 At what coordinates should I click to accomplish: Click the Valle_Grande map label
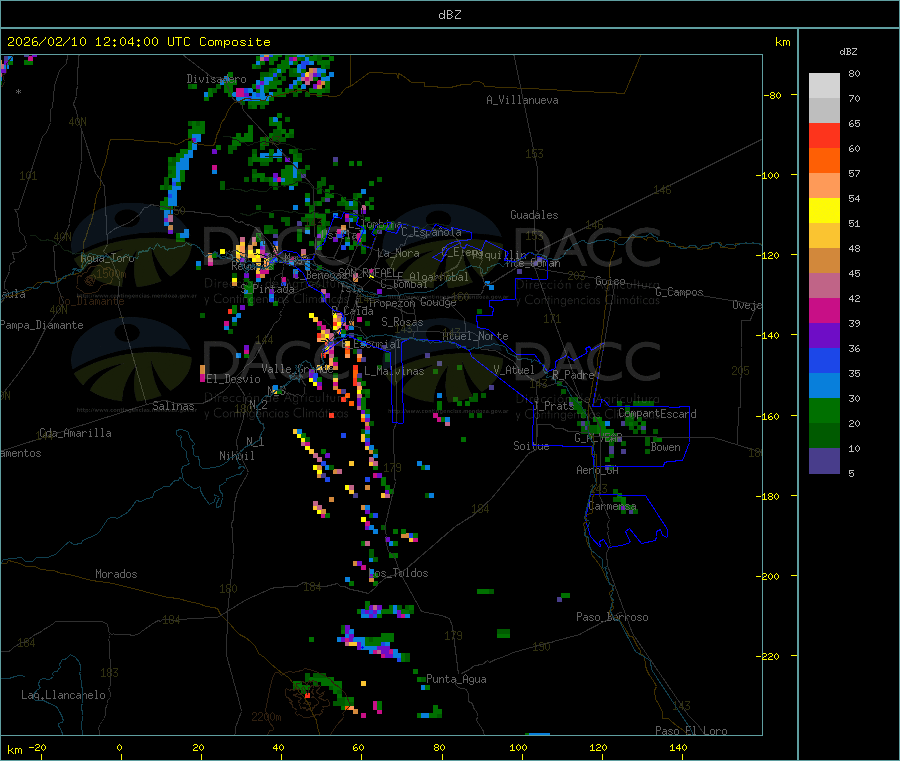click(297, 368)
